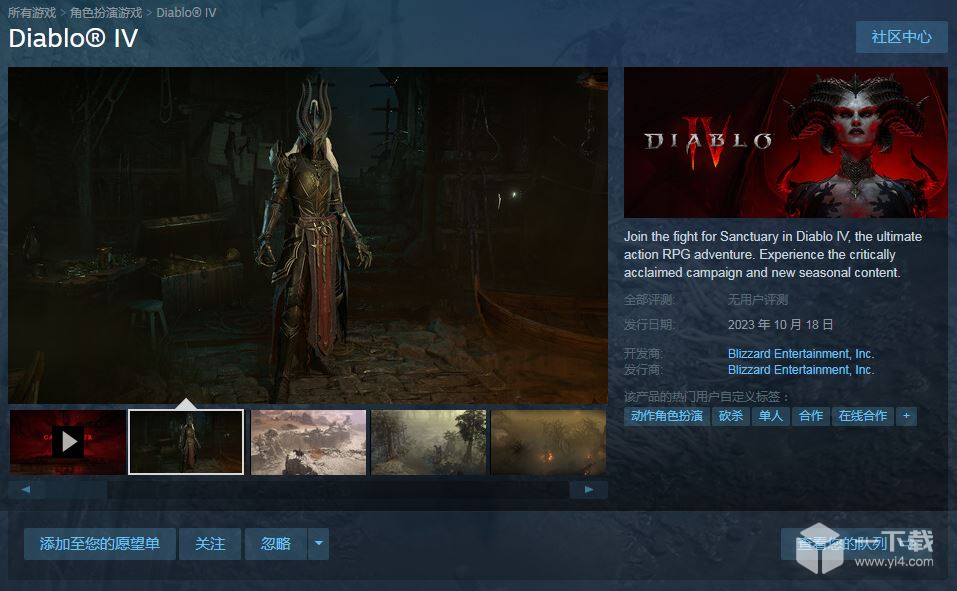Click the plus button to add tag

click(x=906, y=416)
